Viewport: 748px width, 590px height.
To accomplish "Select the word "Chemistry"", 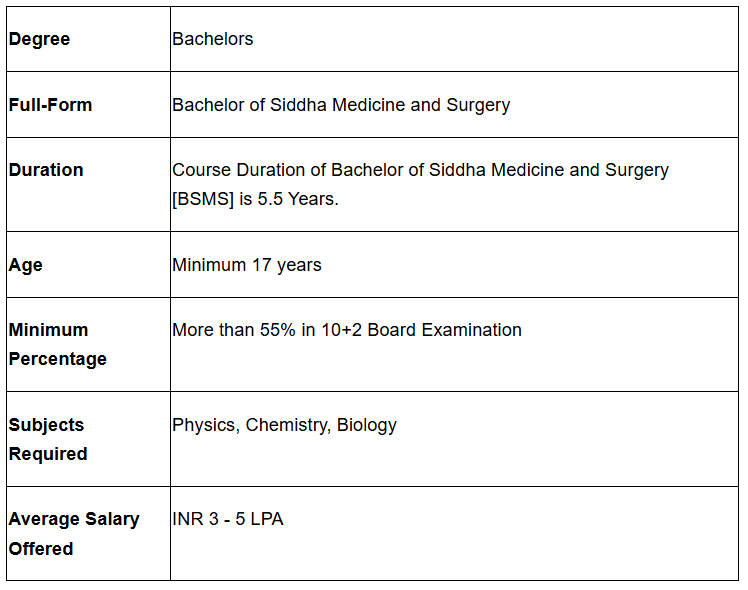I will coord(286,425).
